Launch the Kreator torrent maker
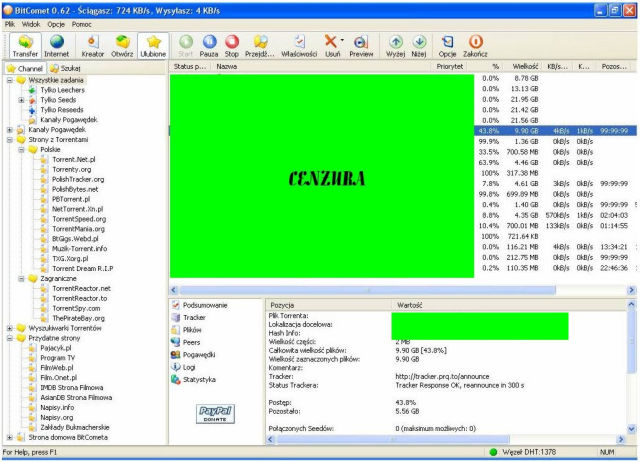 [93, 45]
